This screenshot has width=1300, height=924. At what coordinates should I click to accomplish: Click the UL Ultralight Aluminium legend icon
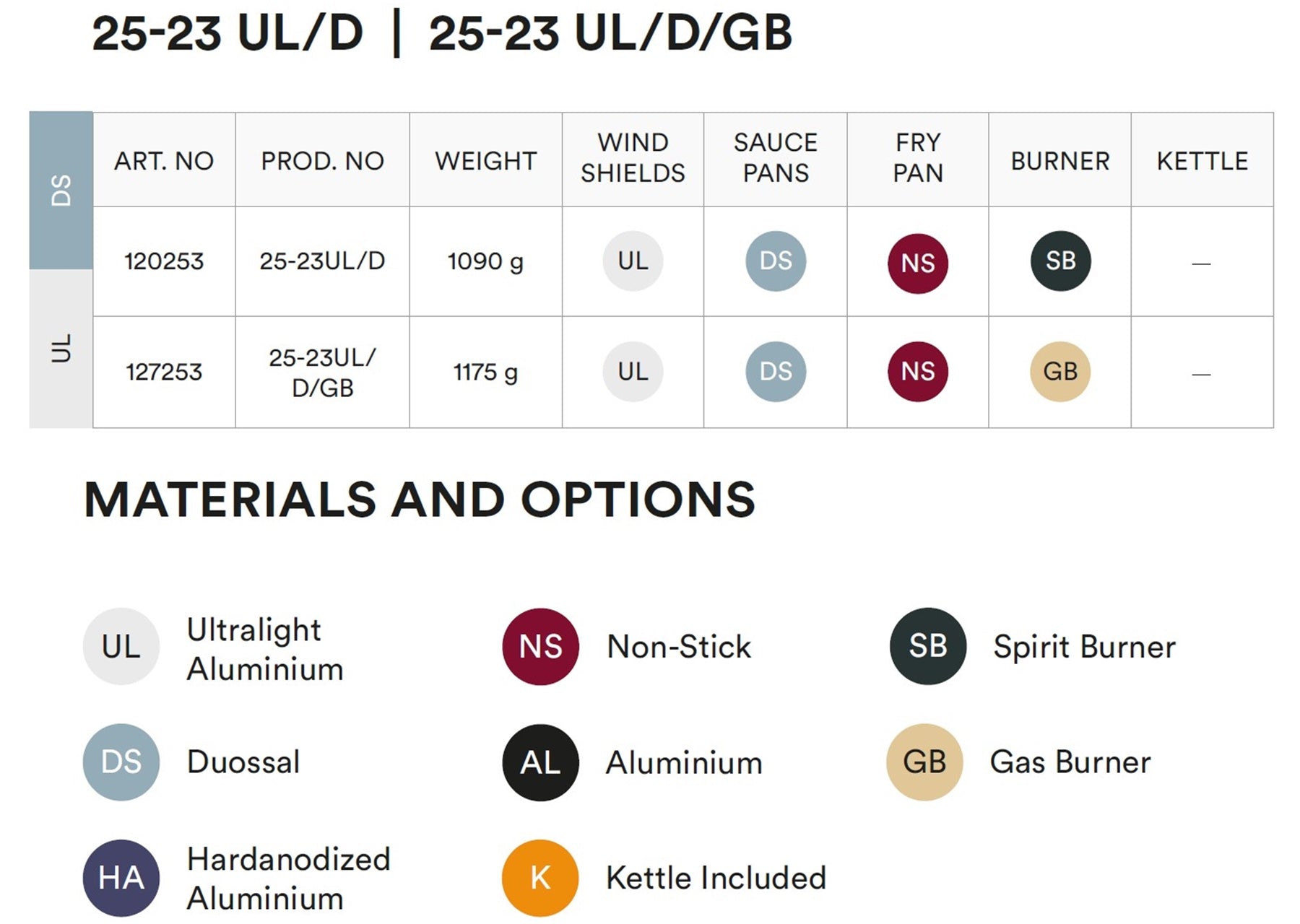pyautogui.click(x=121, y=646)
